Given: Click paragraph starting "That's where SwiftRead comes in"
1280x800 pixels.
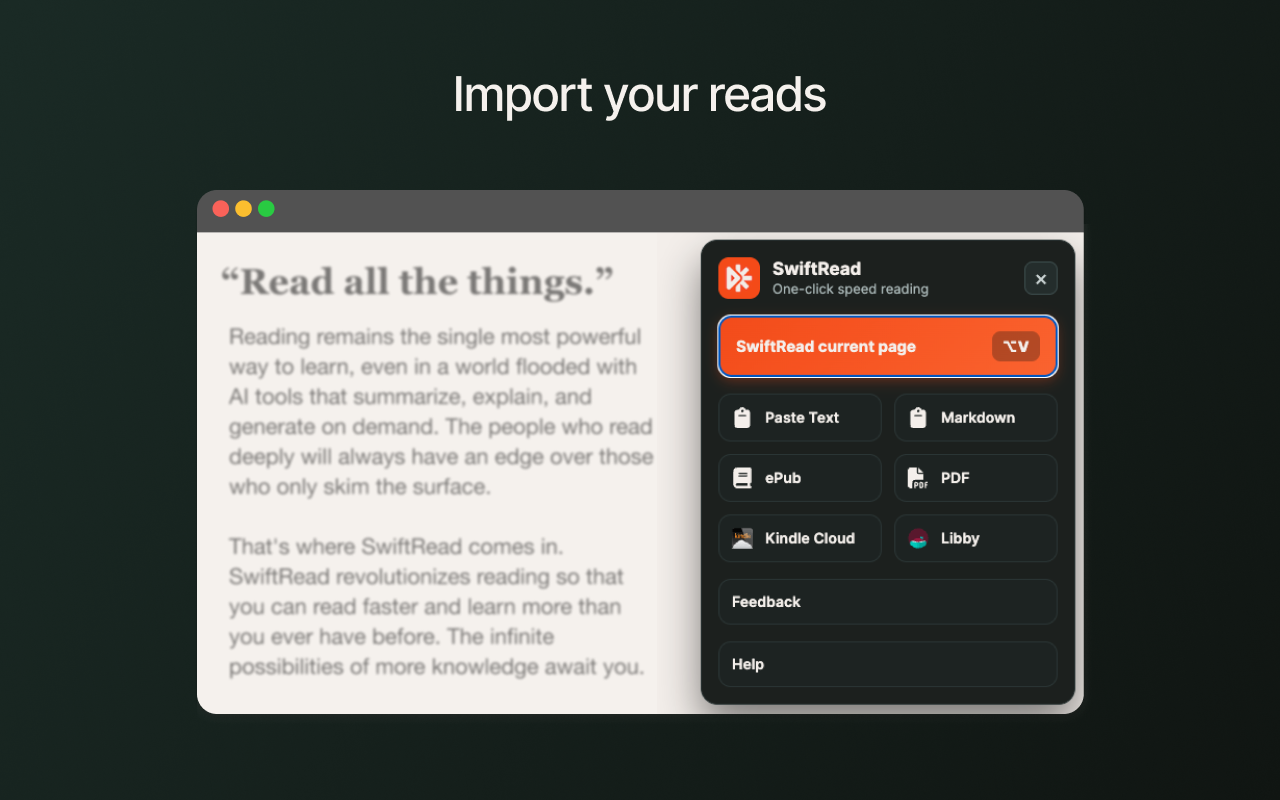Looking at the screenshot, I should tap(437, 607).
